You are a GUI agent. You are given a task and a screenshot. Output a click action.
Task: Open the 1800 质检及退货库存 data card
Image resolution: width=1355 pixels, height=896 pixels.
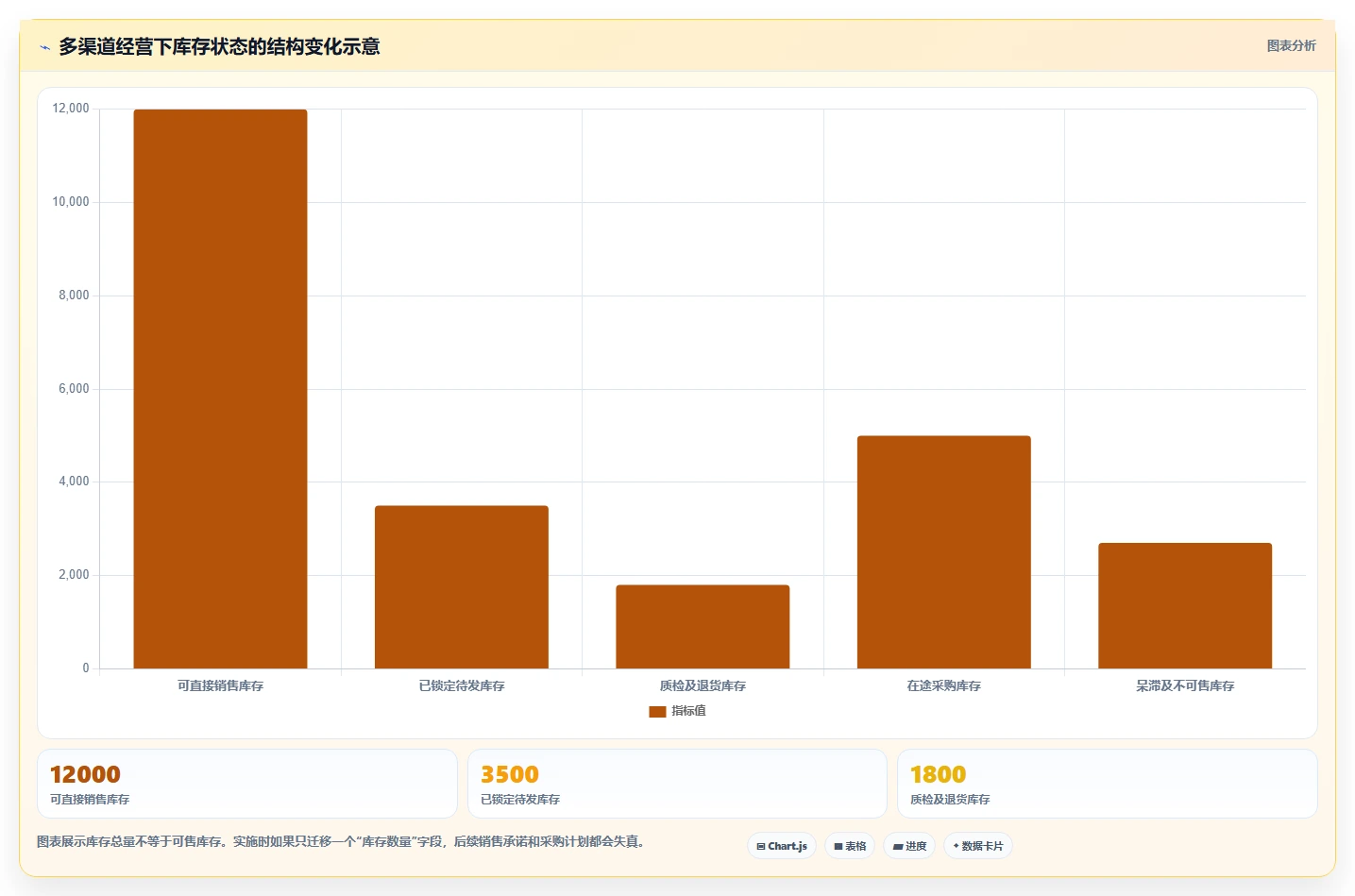[1107, 784]
